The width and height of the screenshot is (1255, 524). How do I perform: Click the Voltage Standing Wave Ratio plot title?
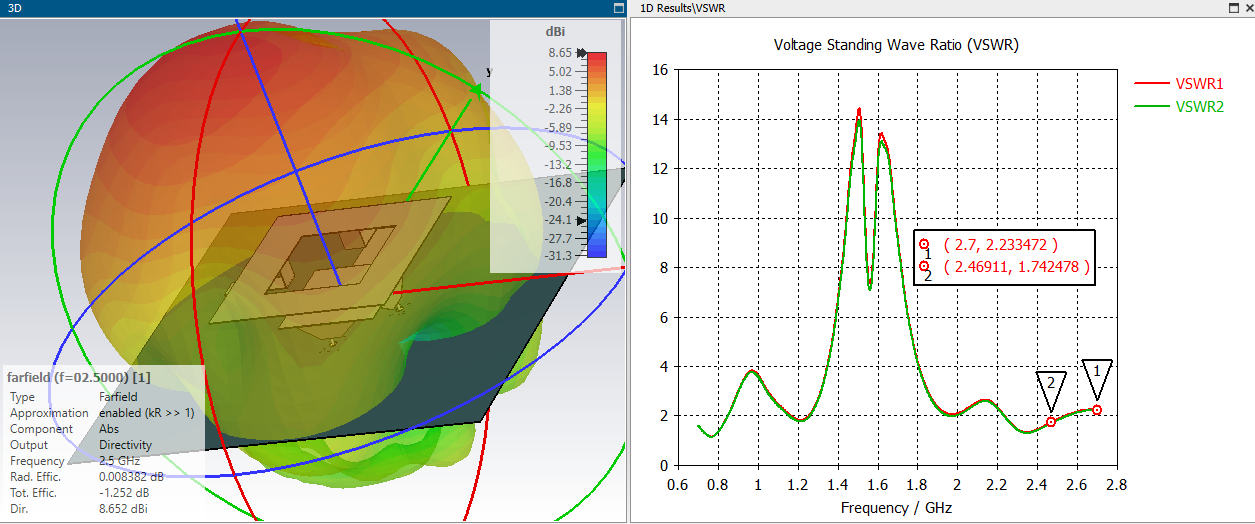coord(896,45)
